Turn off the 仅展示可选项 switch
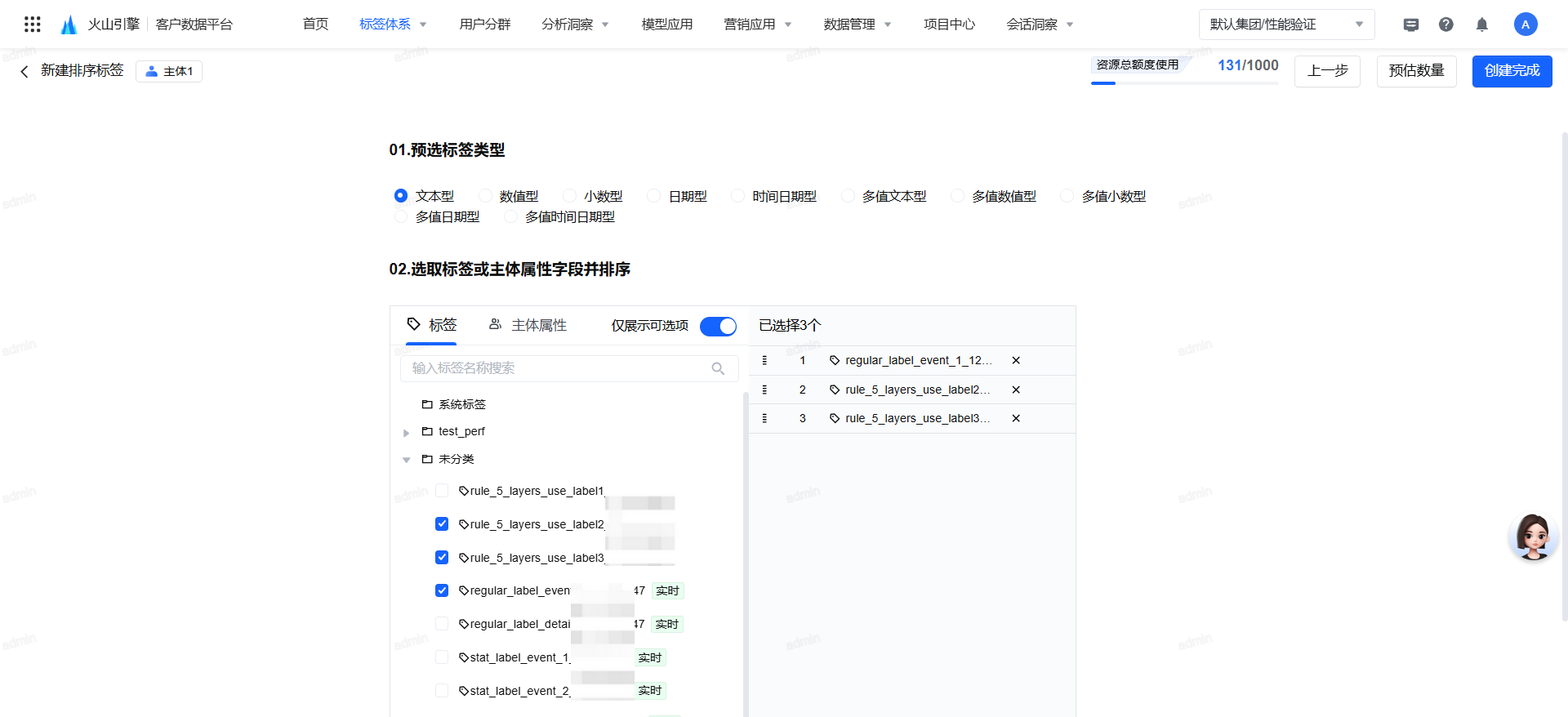 click(718, 326)
